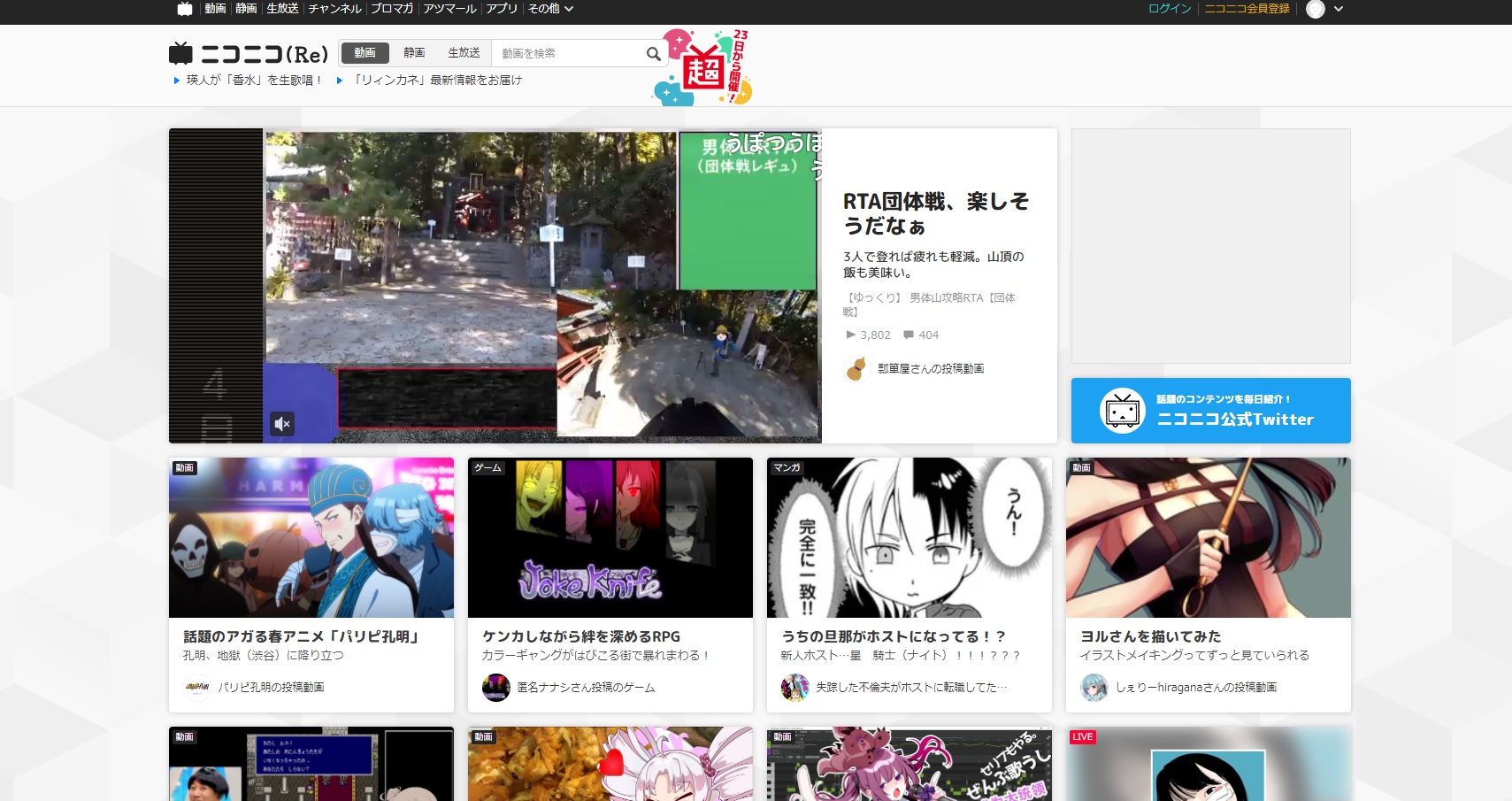This screenshot has height=801, width=1512.
Task: Open 生放送 in the top black bar
Action: (x=282, y=9)
